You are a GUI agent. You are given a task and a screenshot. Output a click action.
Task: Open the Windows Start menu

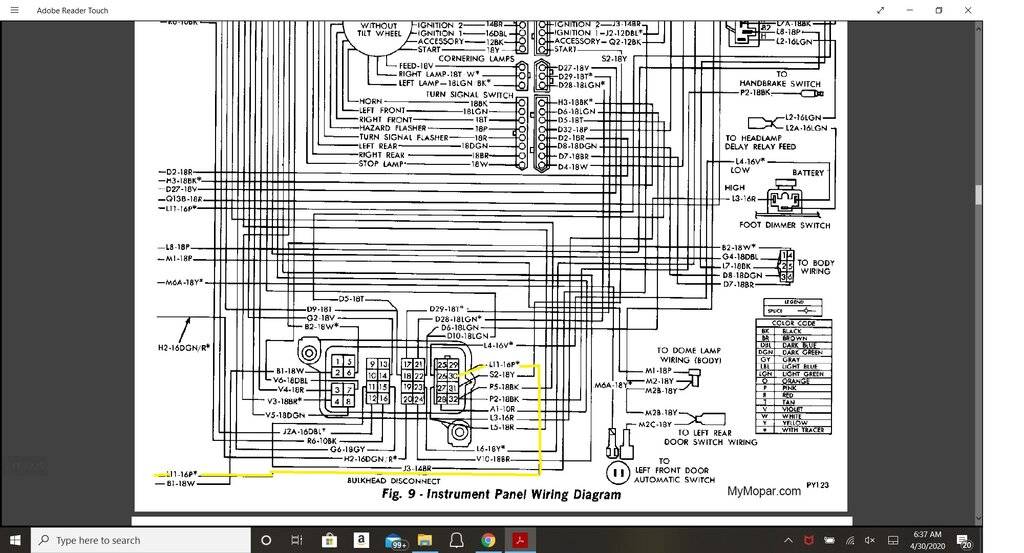click(15, 540)
